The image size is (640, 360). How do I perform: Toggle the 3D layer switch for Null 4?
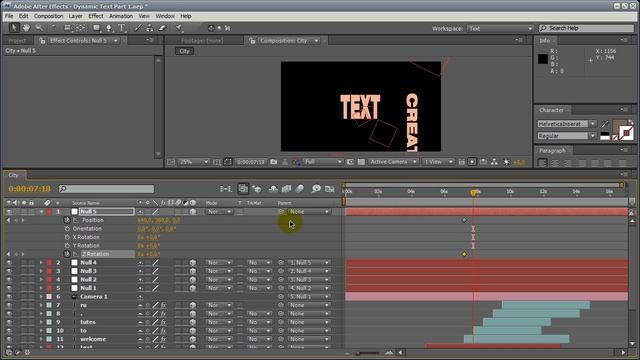(x=193, y=263)
